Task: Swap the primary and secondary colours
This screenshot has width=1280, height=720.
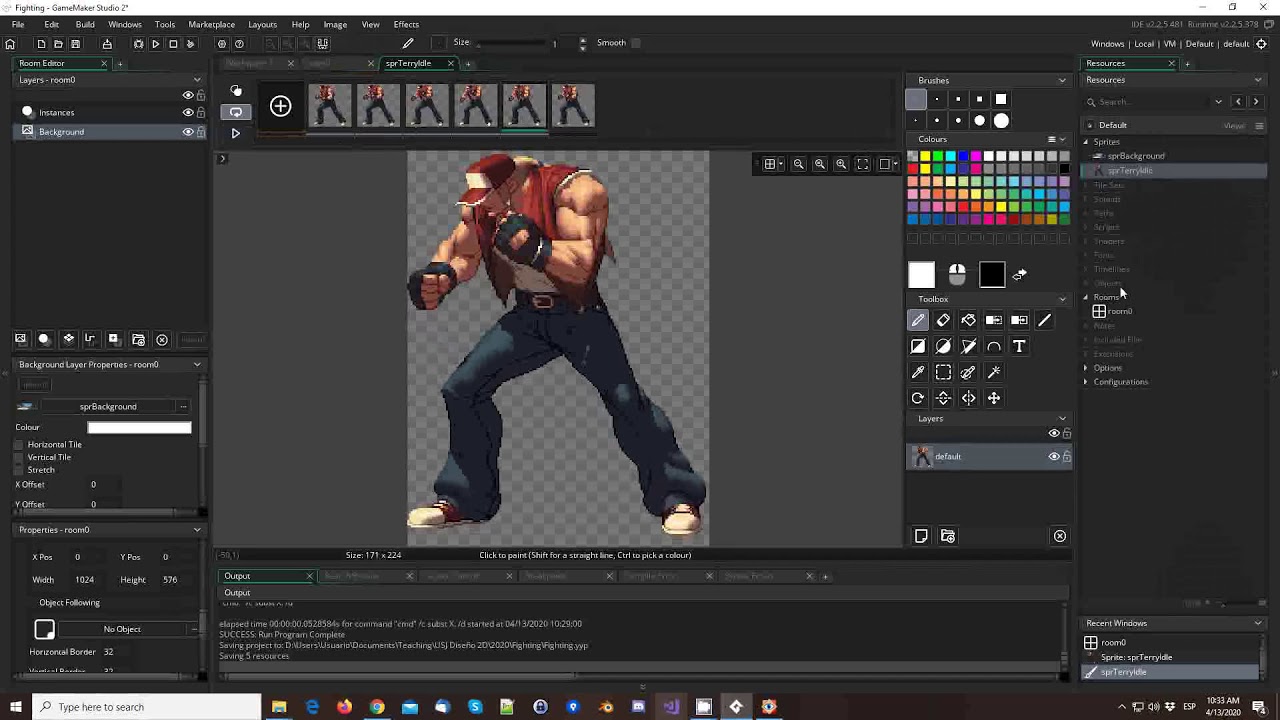Action: (1020, 274)
